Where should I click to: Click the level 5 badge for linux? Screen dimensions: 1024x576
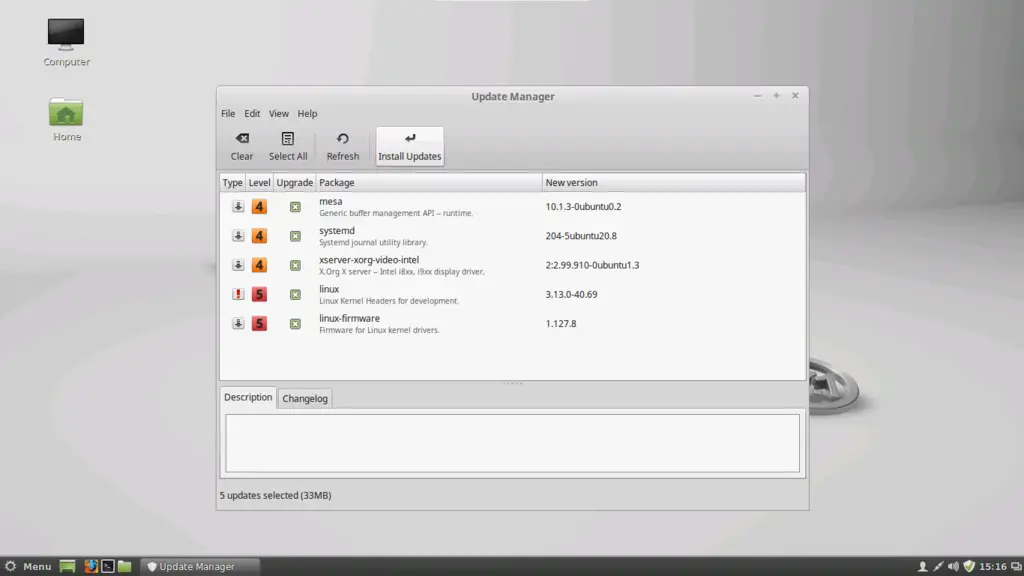[259, 295]
